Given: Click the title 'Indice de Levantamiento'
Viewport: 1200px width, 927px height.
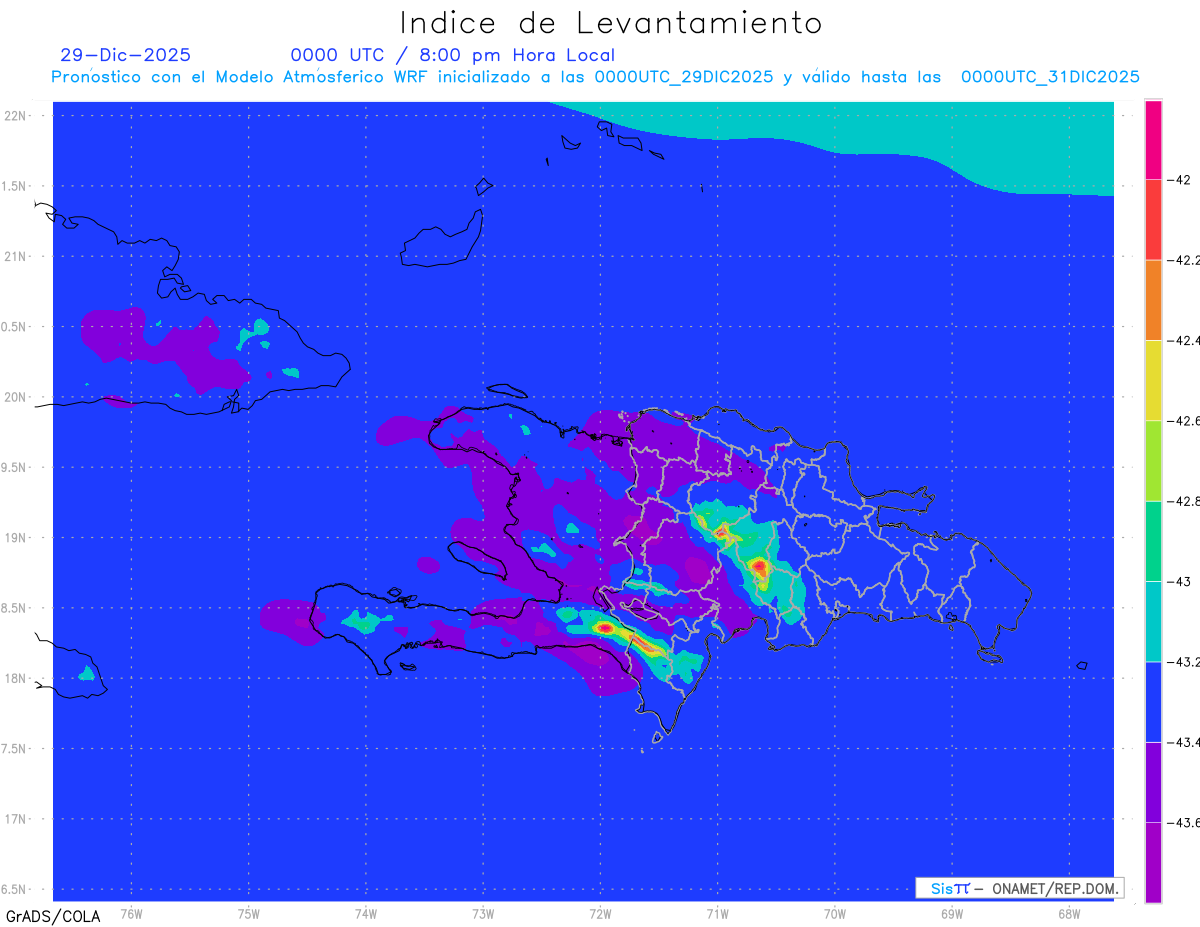Looking at the screenshot, I should tap(611, 22).
